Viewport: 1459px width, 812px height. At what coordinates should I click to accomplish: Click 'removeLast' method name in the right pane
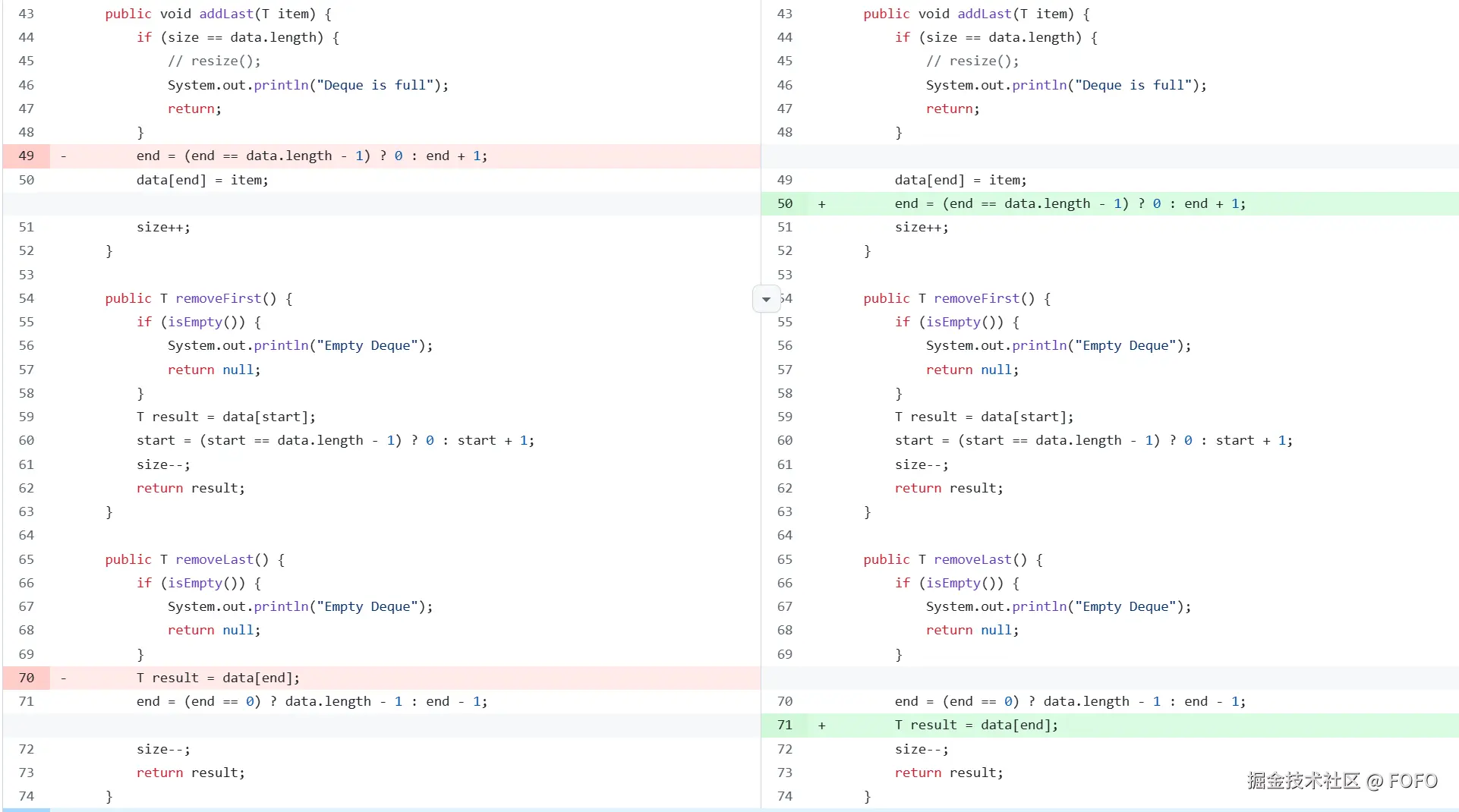(973, 560)
